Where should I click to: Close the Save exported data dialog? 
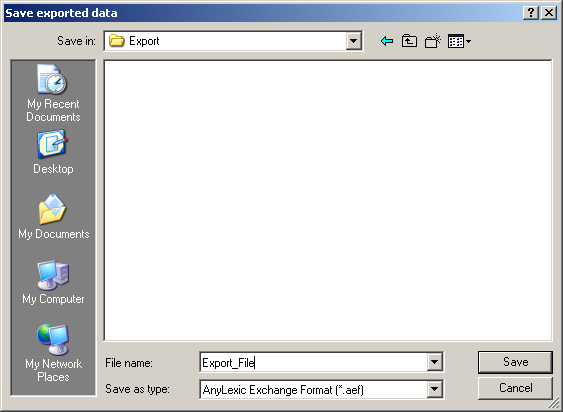pyautogui.click(x=549, y=13)
